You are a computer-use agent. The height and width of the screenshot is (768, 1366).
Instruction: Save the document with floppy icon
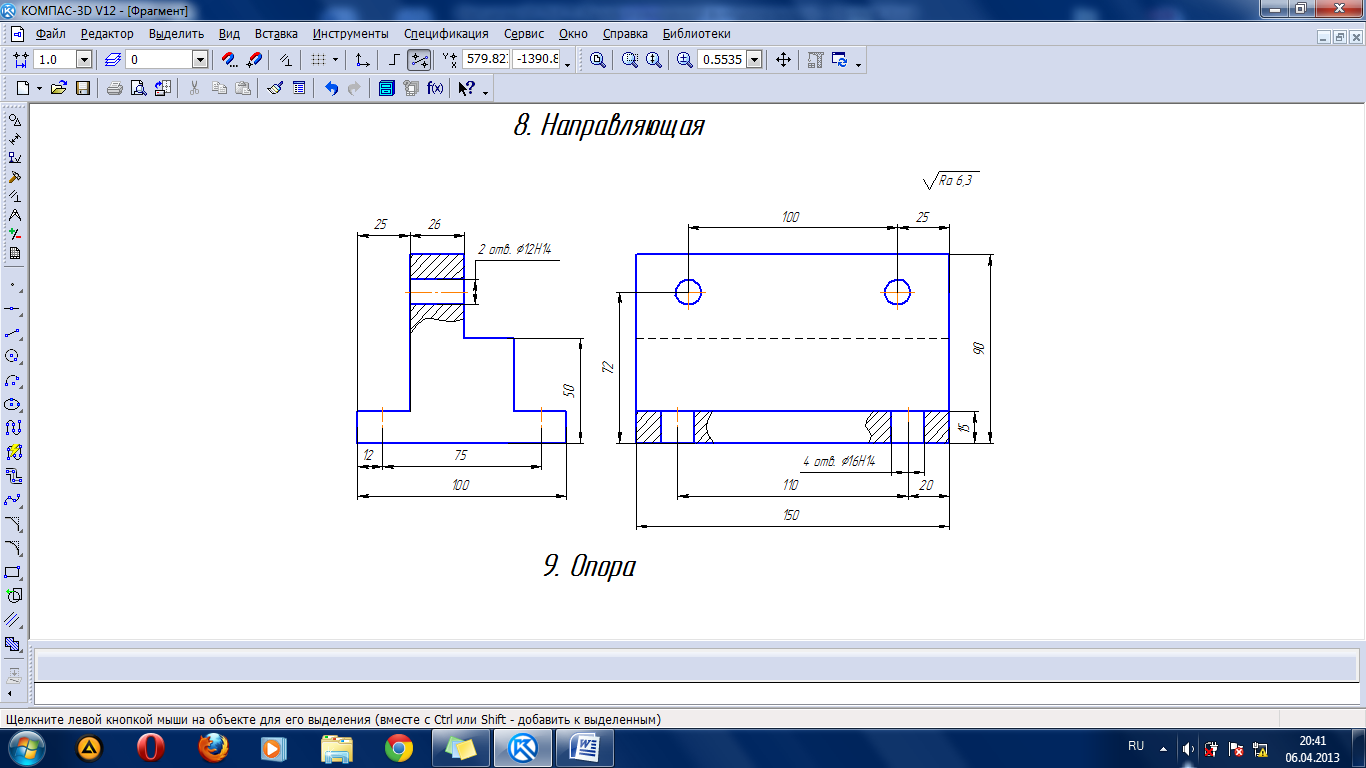click(x=83, y=88)
